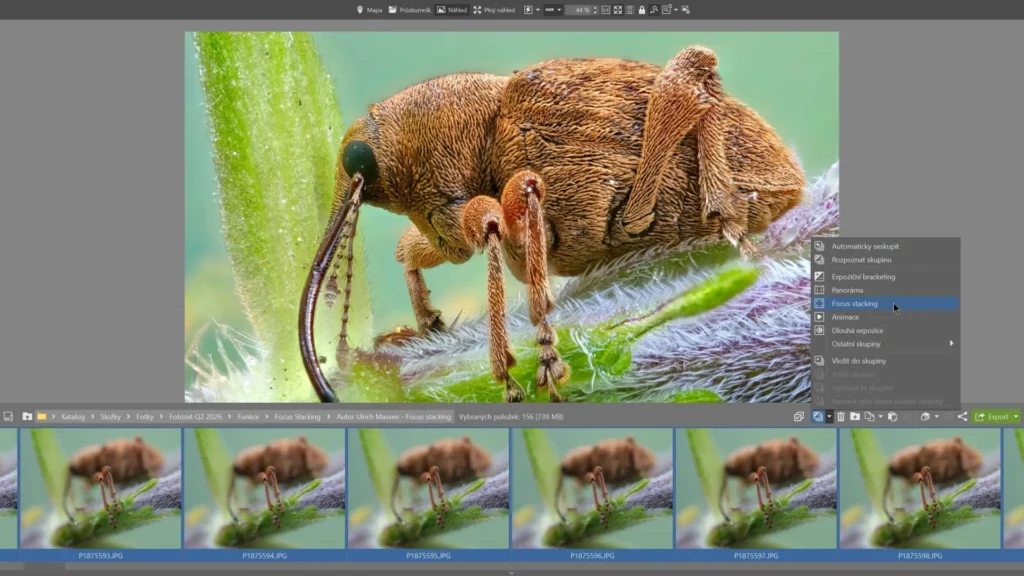Open Plný náhled full preview
The height and width of the screenshot is (576, 1024).
pos(494,10)
